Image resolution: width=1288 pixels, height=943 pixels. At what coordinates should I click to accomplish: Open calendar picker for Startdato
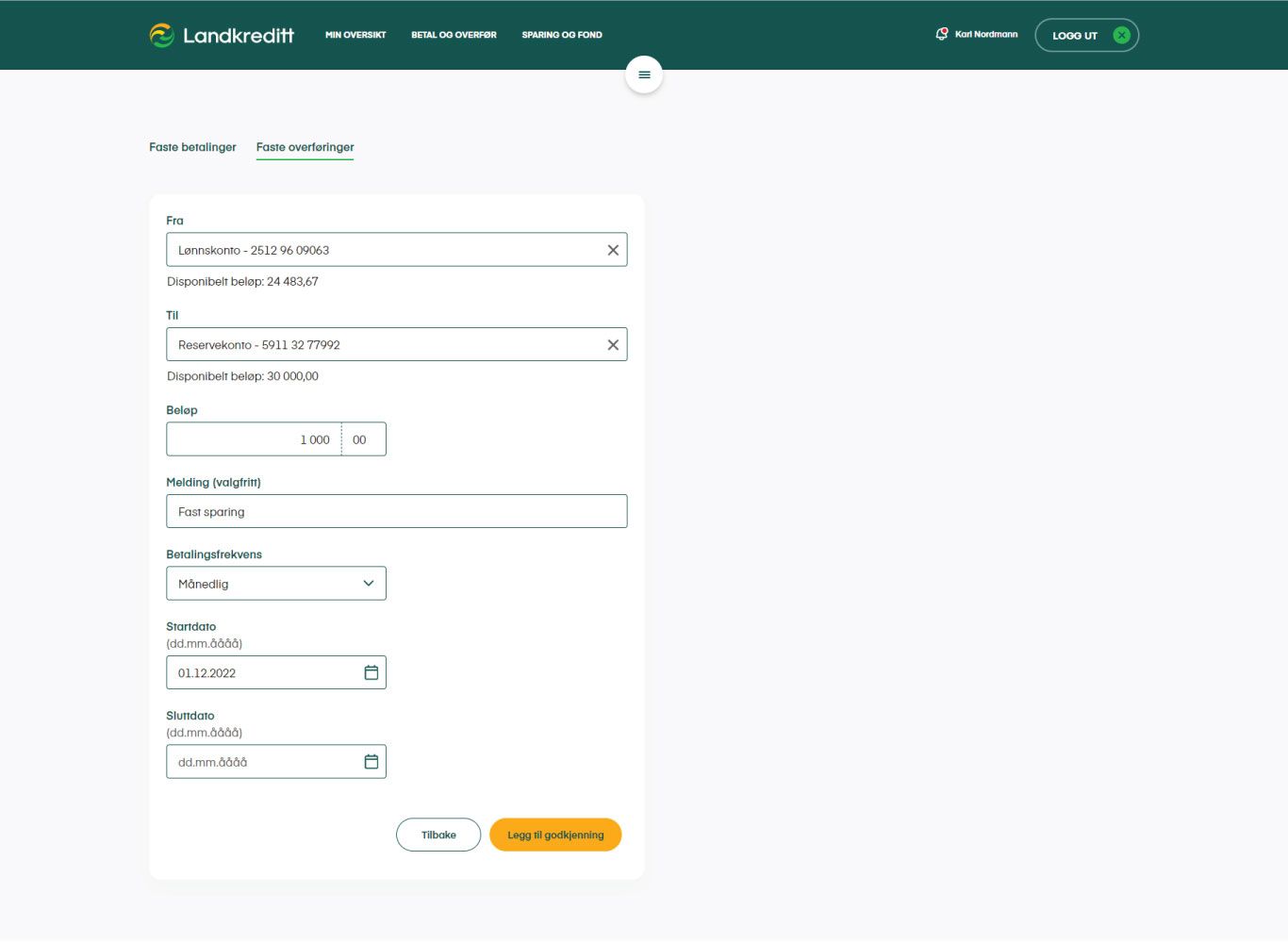pyautogui.click(x=372, y=672)
